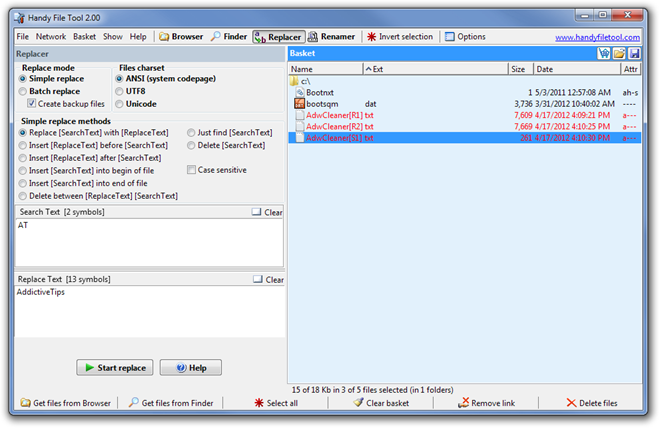Select AdwCleaner[S1] file row
Screen dimensions: 660x428
(465, 138)
